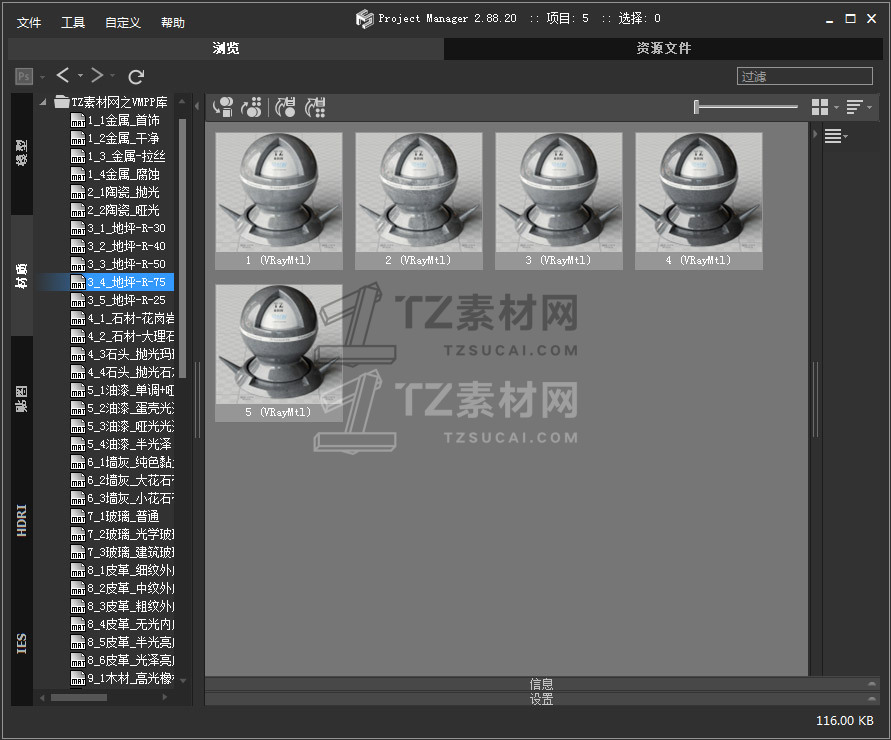The width and height of the screenshot is (891, 740).
Task: Click the save multiple materials to library icon
Action: tap(316, 107)
